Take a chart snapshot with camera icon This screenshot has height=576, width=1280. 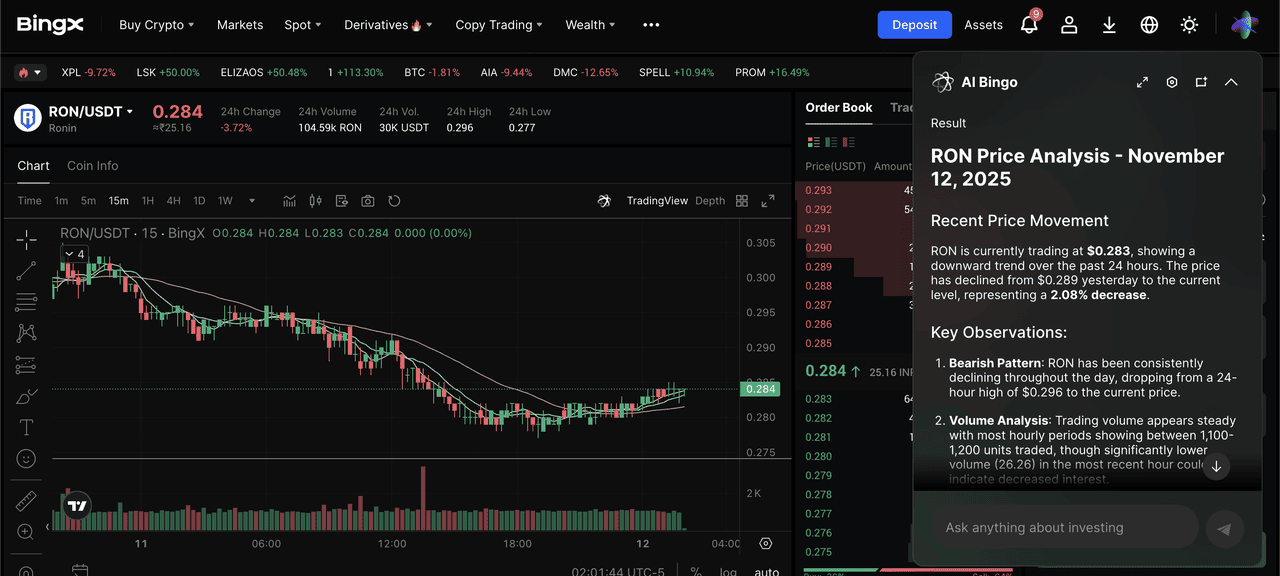(368, 201)
